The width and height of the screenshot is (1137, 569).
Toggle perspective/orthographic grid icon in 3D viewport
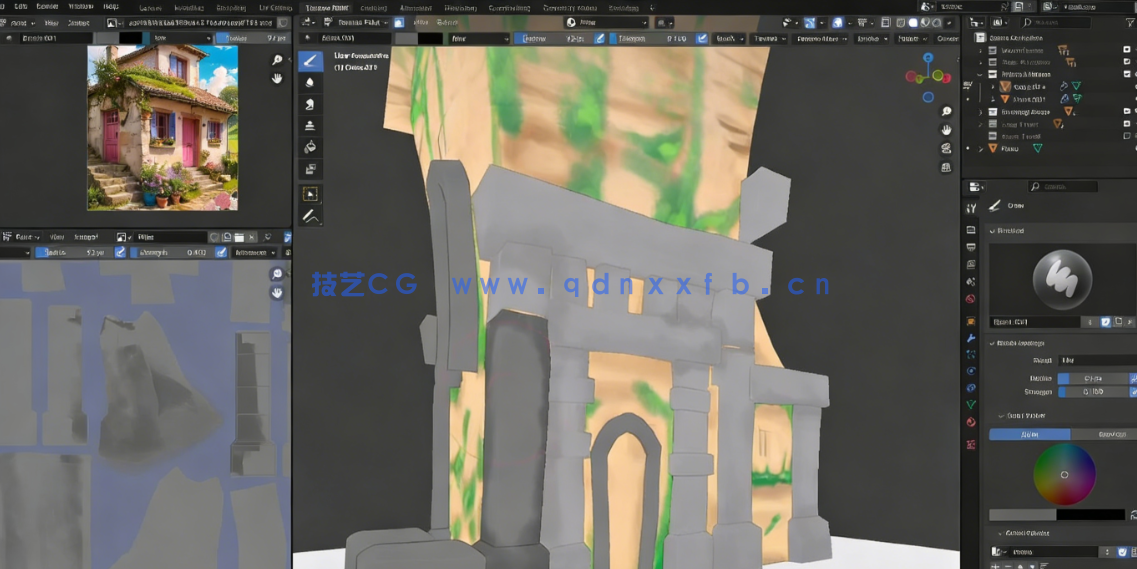point(946,167)
